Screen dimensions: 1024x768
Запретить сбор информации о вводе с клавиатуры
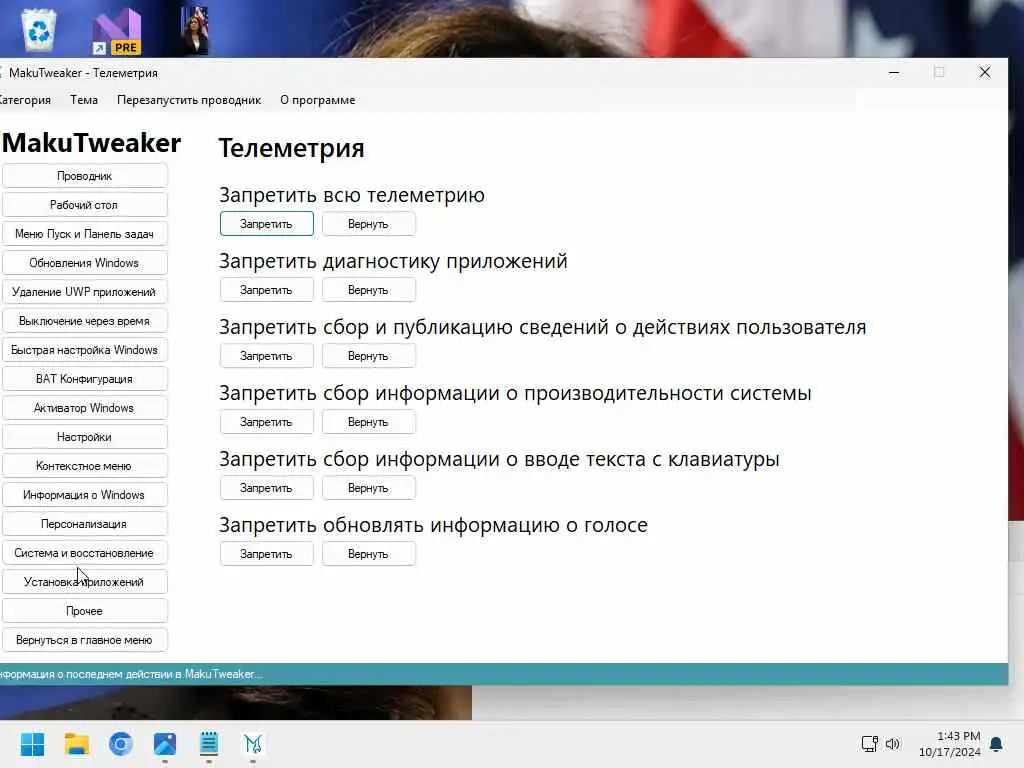pos(266,488)
